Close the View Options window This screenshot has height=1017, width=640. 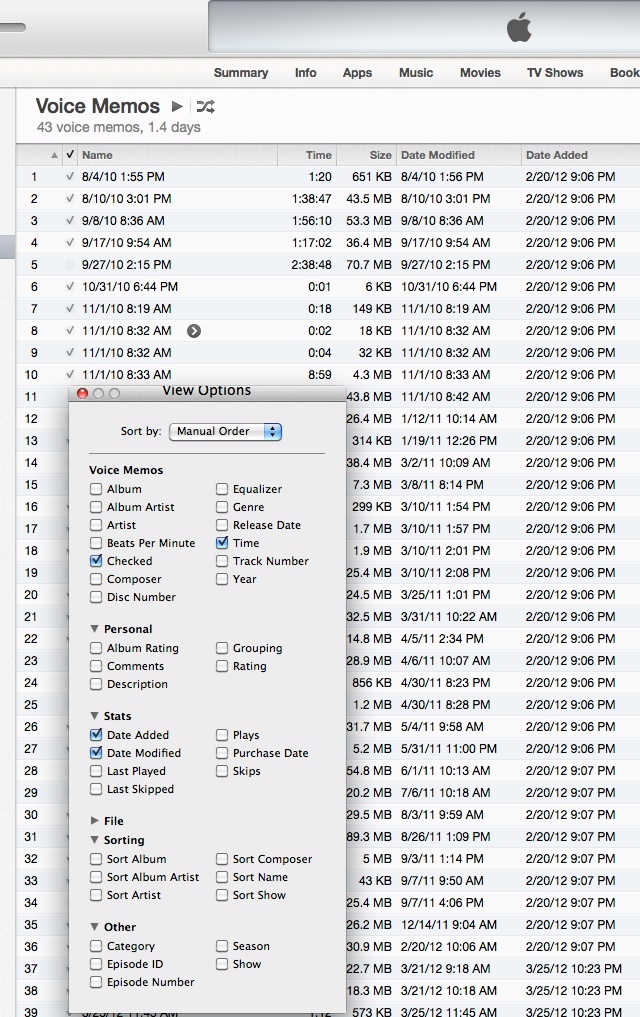point(83,394)
